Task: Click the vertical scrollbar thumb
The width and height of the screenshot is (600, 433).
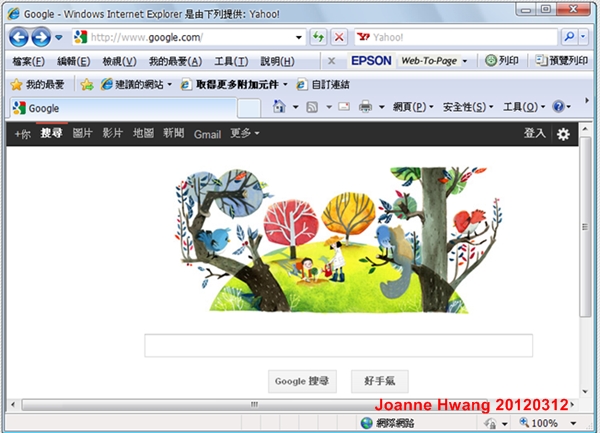Action: click(585, 227)
